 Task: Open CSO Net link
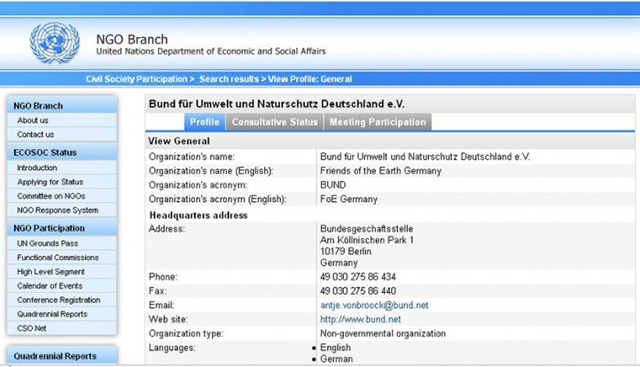click(x=32, y=328)
